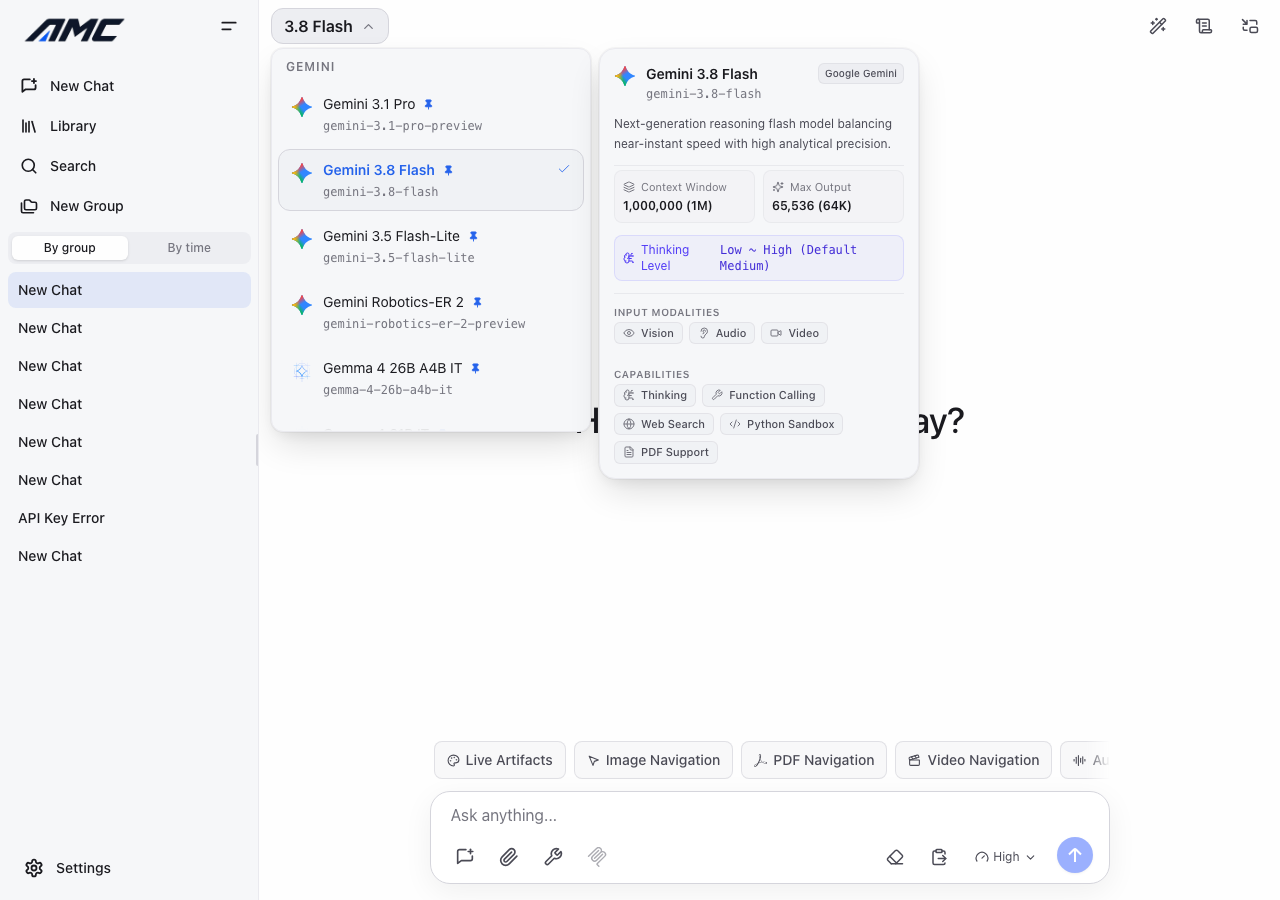Image resolution: width=1280 pixels, height=900 pixels.
Task: Click the Gemini 3.8 Flash title in details card
Action: pos(702,74)
